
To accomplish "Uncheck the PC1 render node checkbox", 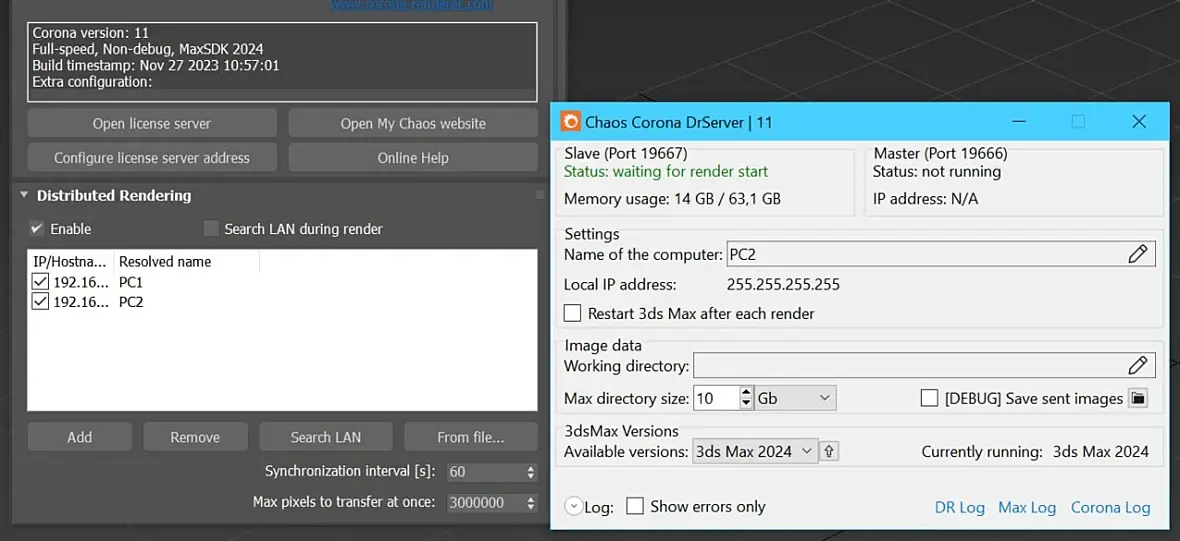I will 40,283.
